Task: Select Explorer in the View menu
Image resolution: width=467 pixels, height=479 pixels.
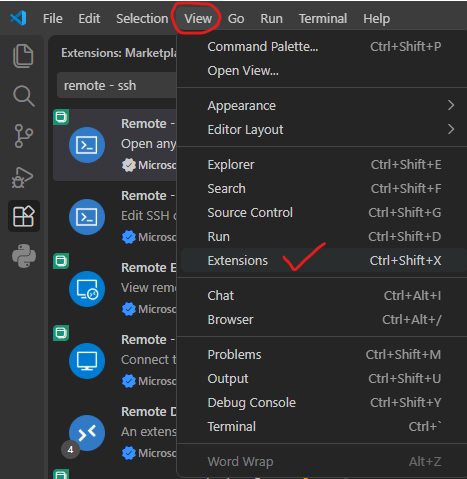Action: [x=323, y=165]
